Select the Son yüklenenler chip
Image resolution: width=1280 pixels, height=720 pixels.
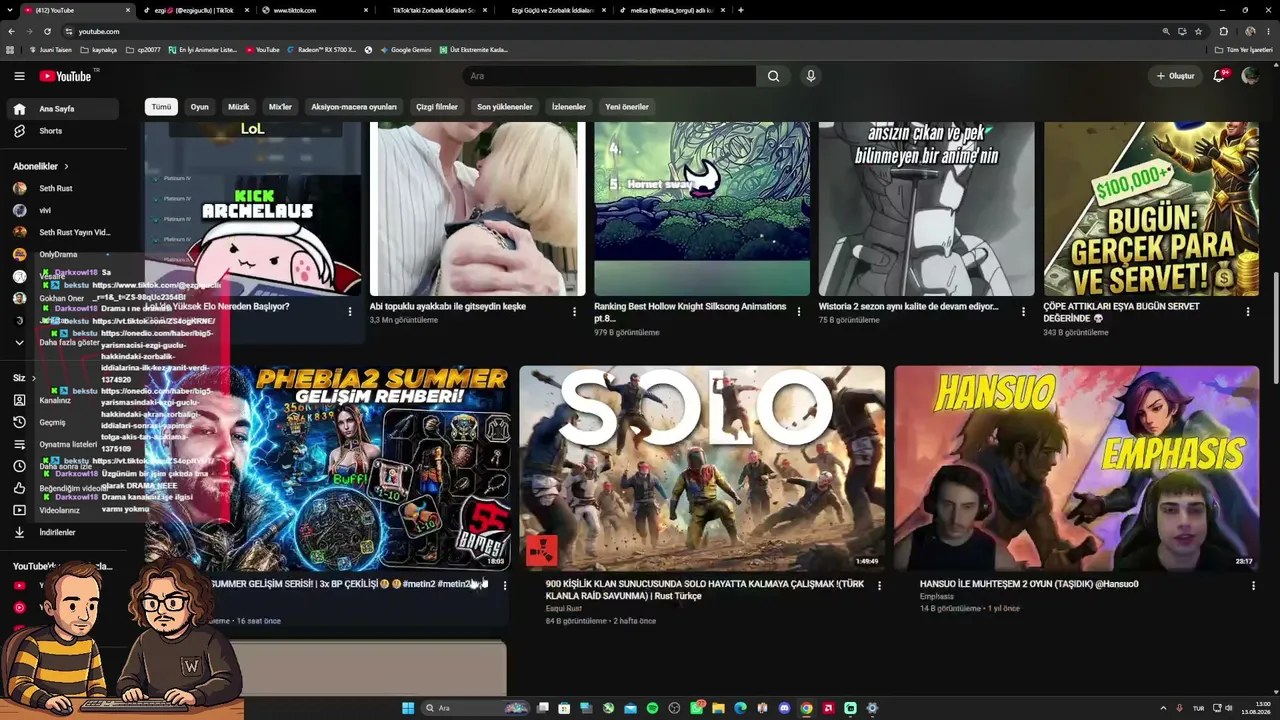click(x=505, y=107)
